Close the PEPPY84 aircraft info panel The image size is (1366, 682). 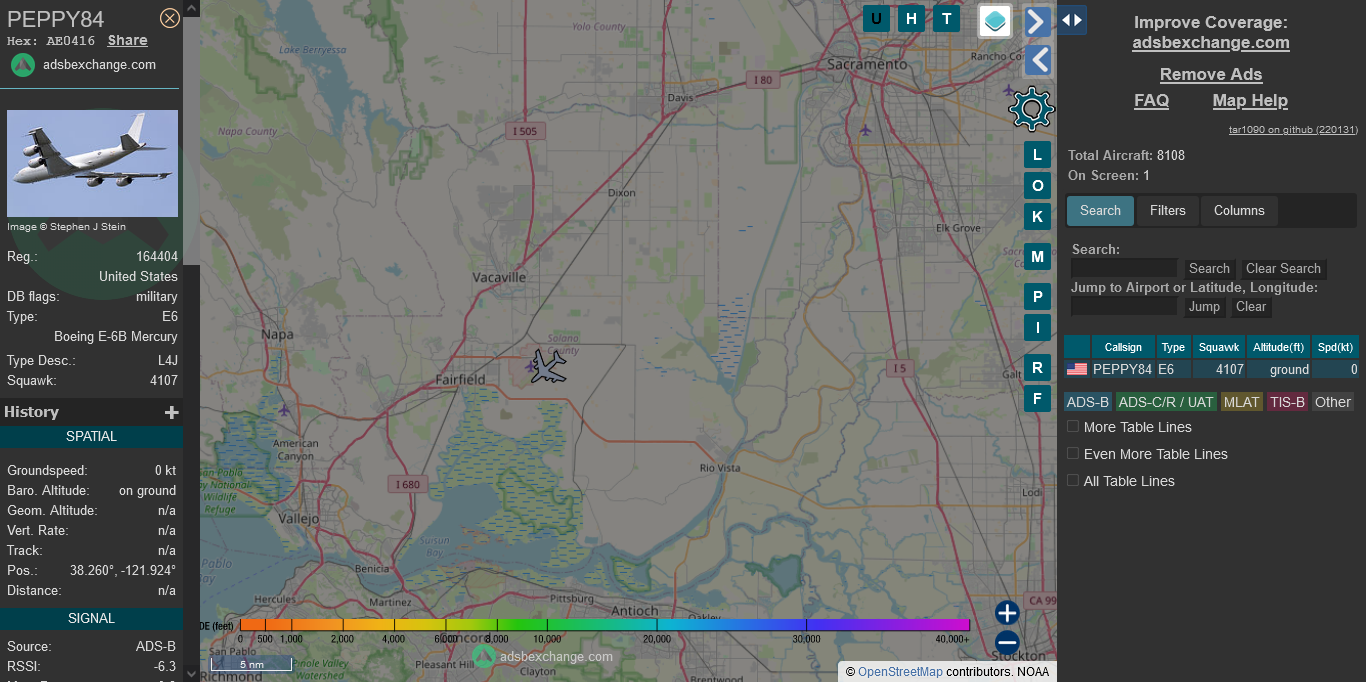coord(170,18)
